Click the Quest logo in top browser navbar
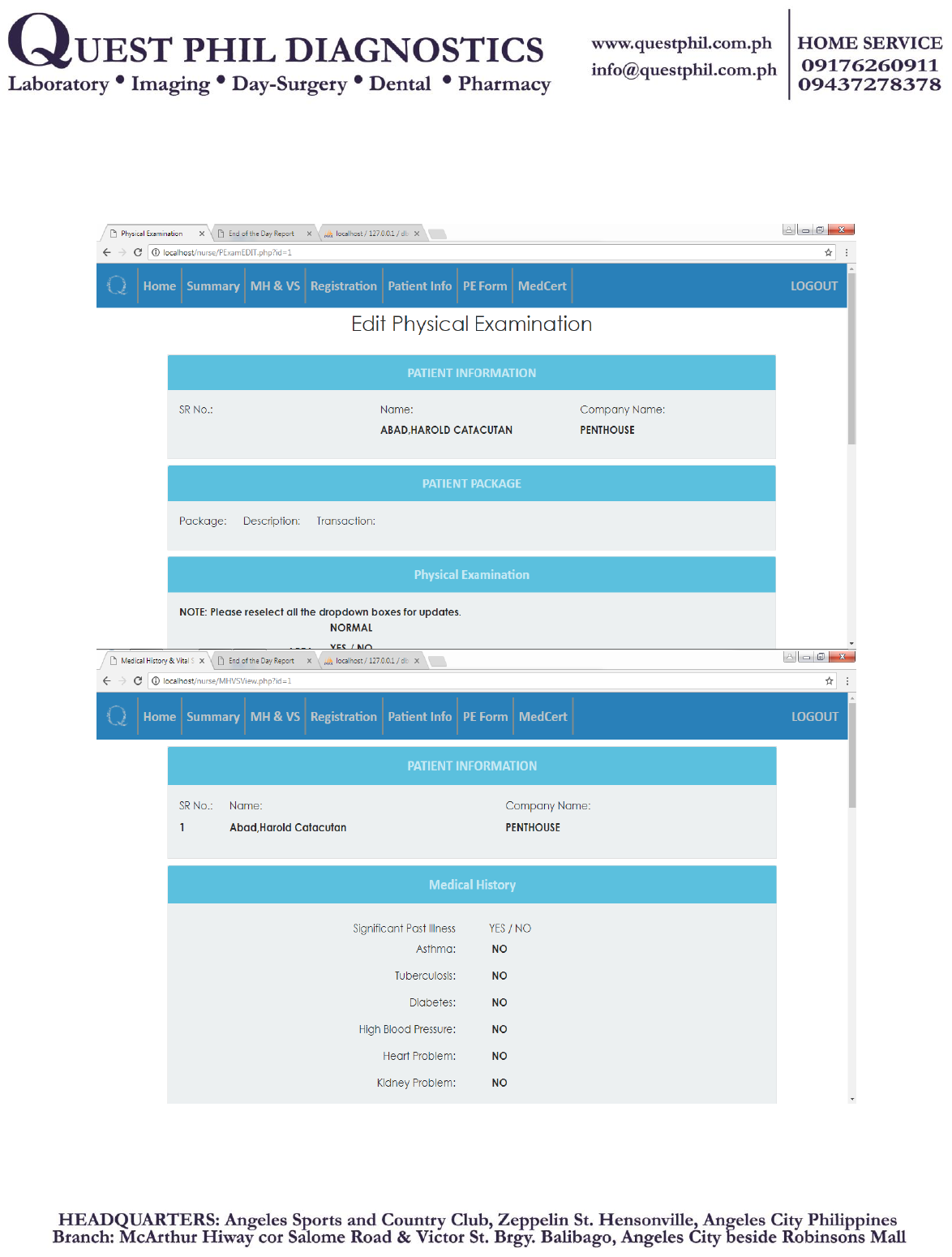This screenshot has width=952, height=1257. click(117, 285)
